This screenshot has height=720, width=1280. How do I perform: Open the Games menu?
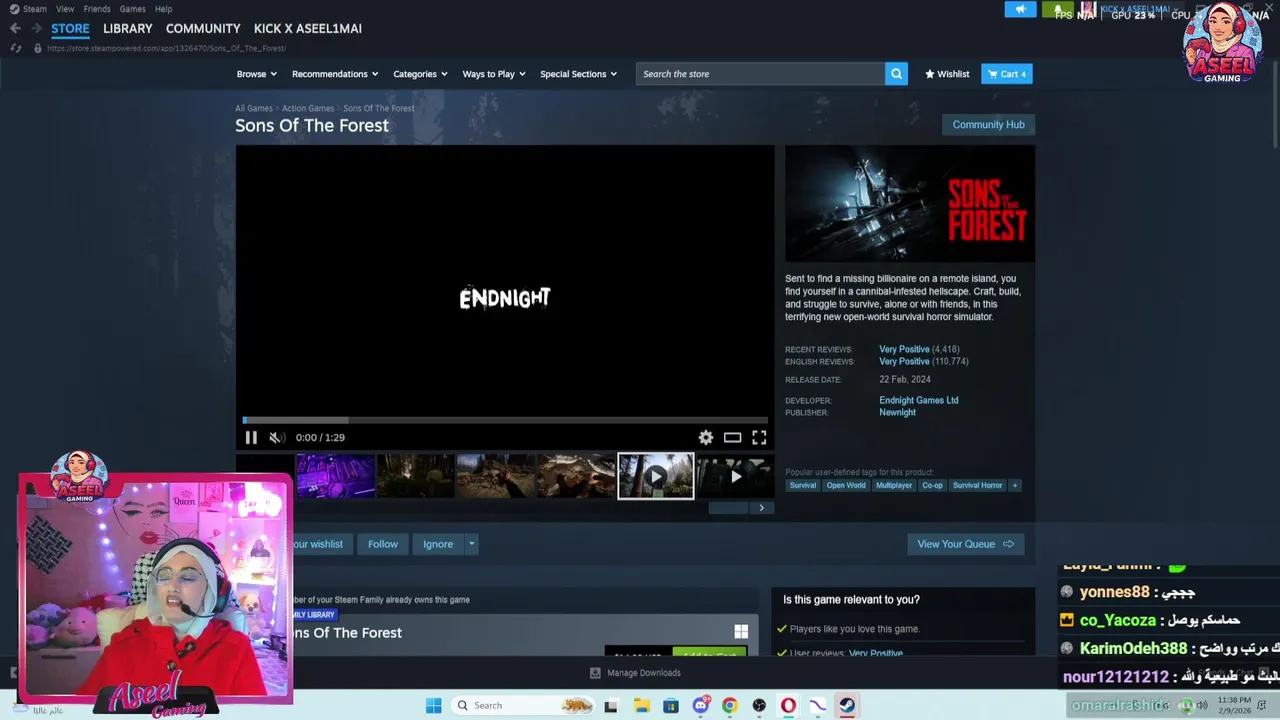point(133,9)
